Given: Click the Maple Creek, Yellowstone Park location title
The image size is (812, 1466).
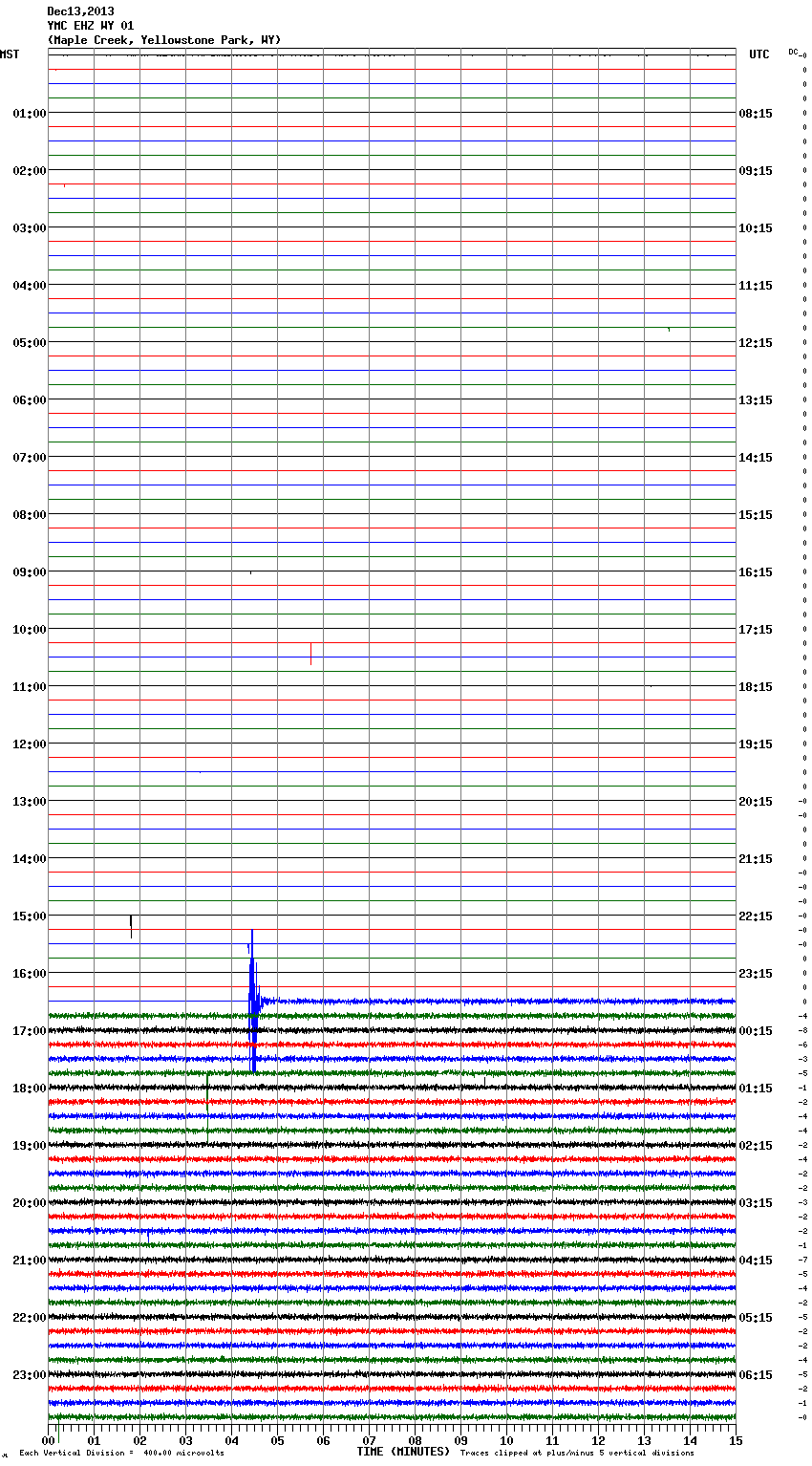Looking at the screenshot, I should point(164,40).
